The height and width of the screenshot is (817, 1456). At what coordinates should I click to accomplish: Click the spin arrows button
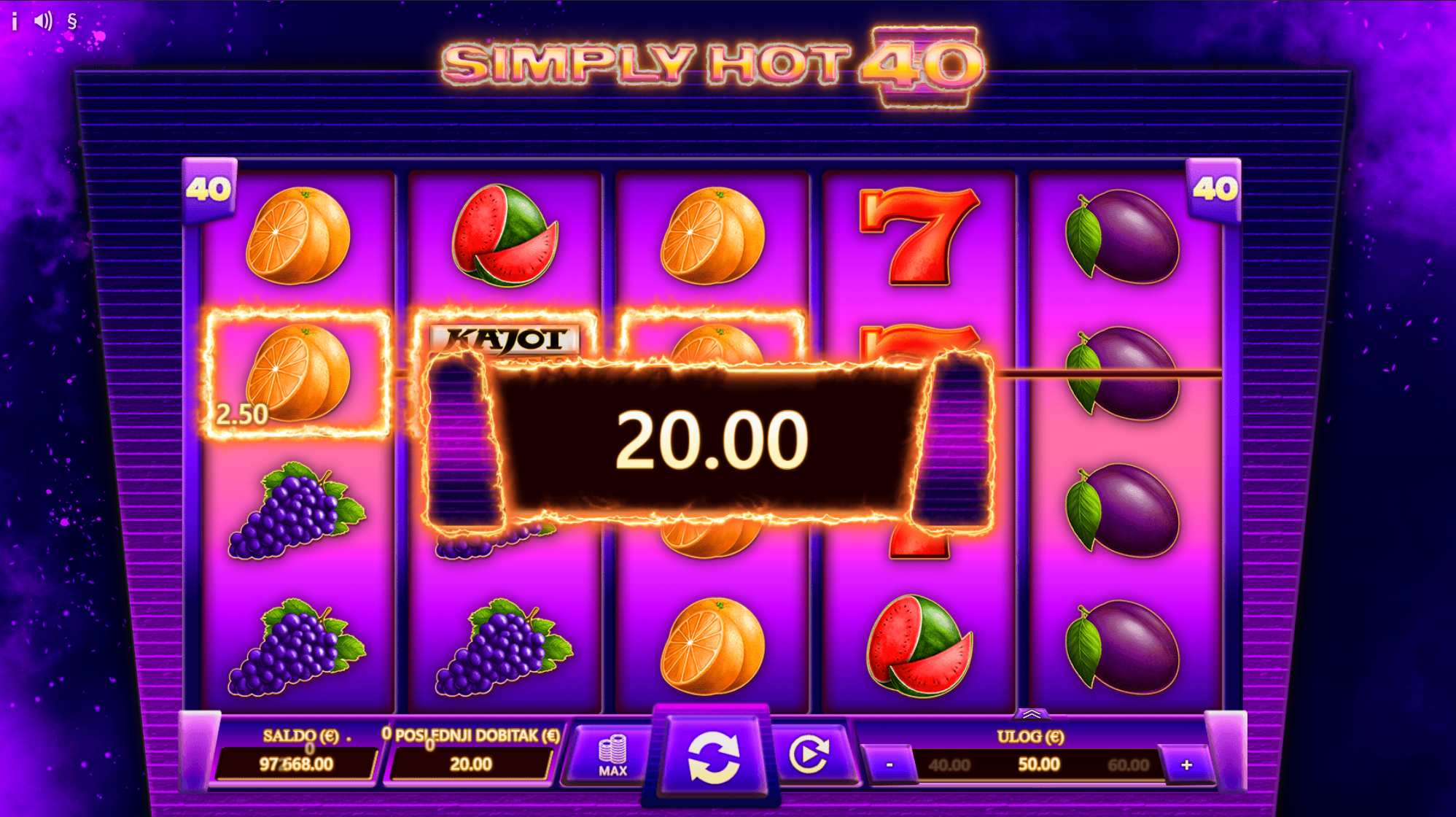[x=713, y=758]
